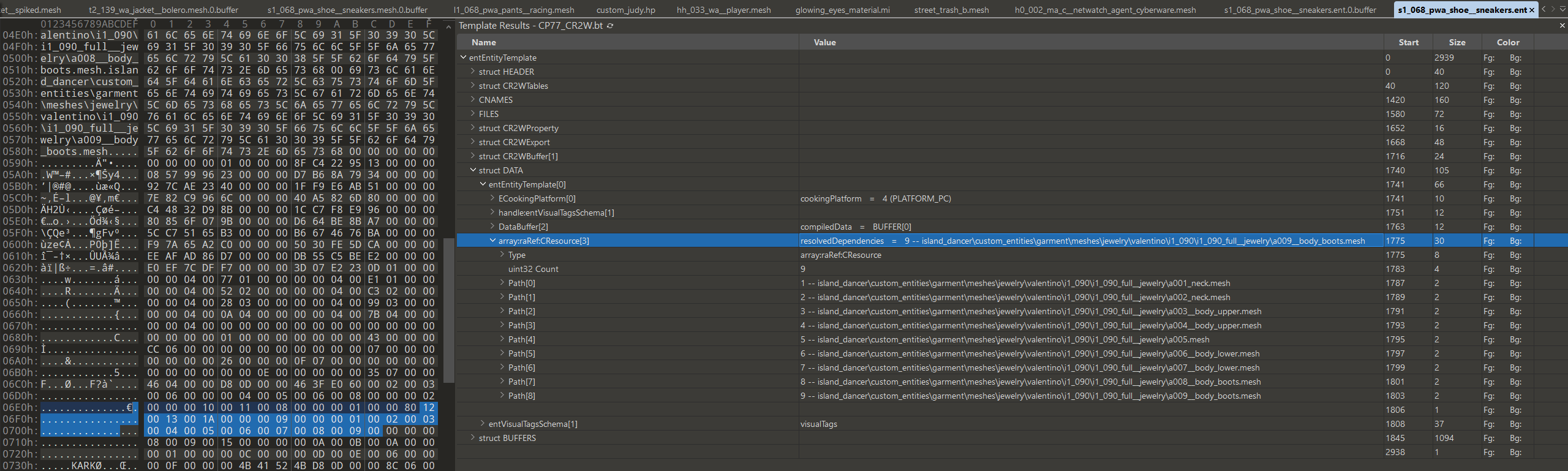Collapse struct DATA node
1568x471 pixels.
click(473, 170)
